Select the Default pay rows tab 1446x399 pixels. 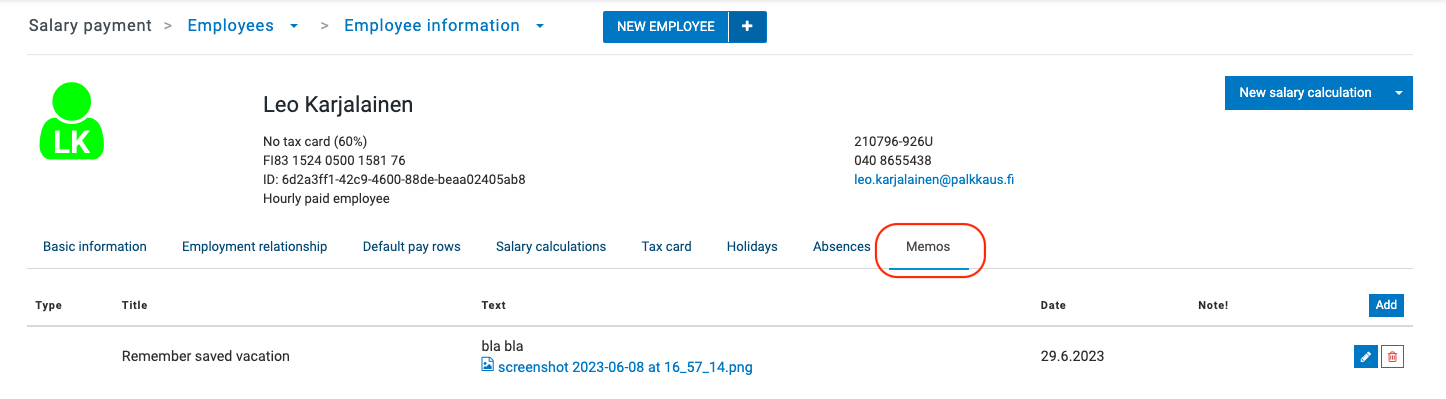411,247
